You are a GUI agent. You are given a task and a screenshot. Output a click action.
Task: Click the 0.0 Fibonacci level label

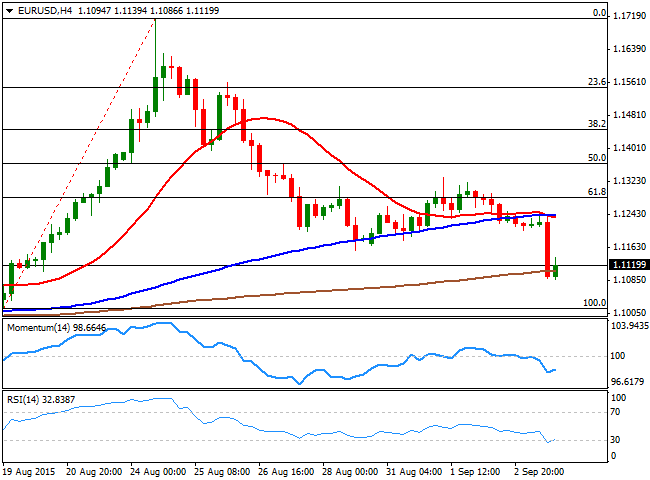(x=599, y=14)
